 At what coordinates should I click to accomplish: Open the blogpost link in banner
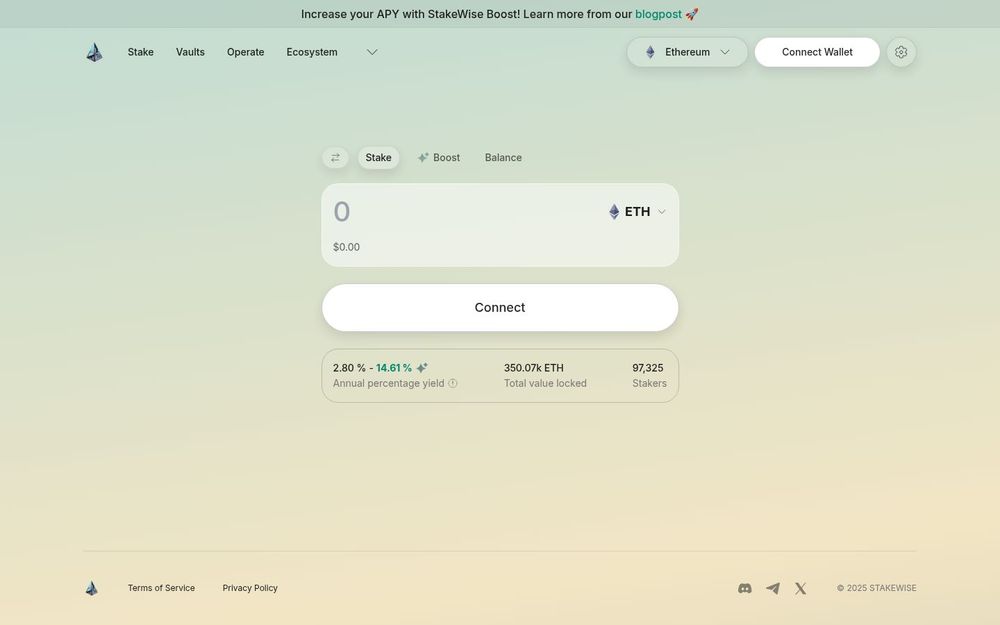(658, 14)
